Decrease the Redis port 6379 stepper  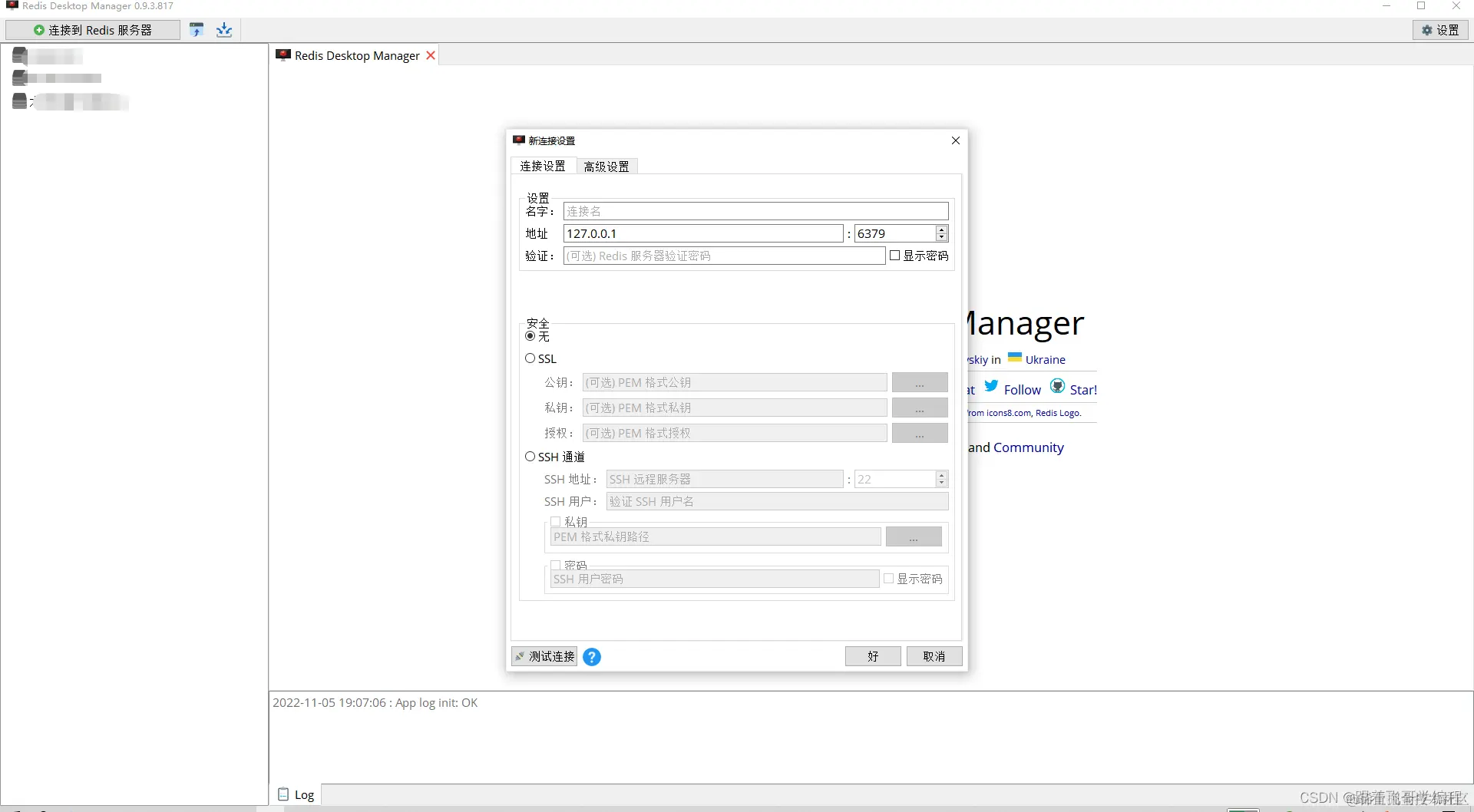tap(942, 238)
